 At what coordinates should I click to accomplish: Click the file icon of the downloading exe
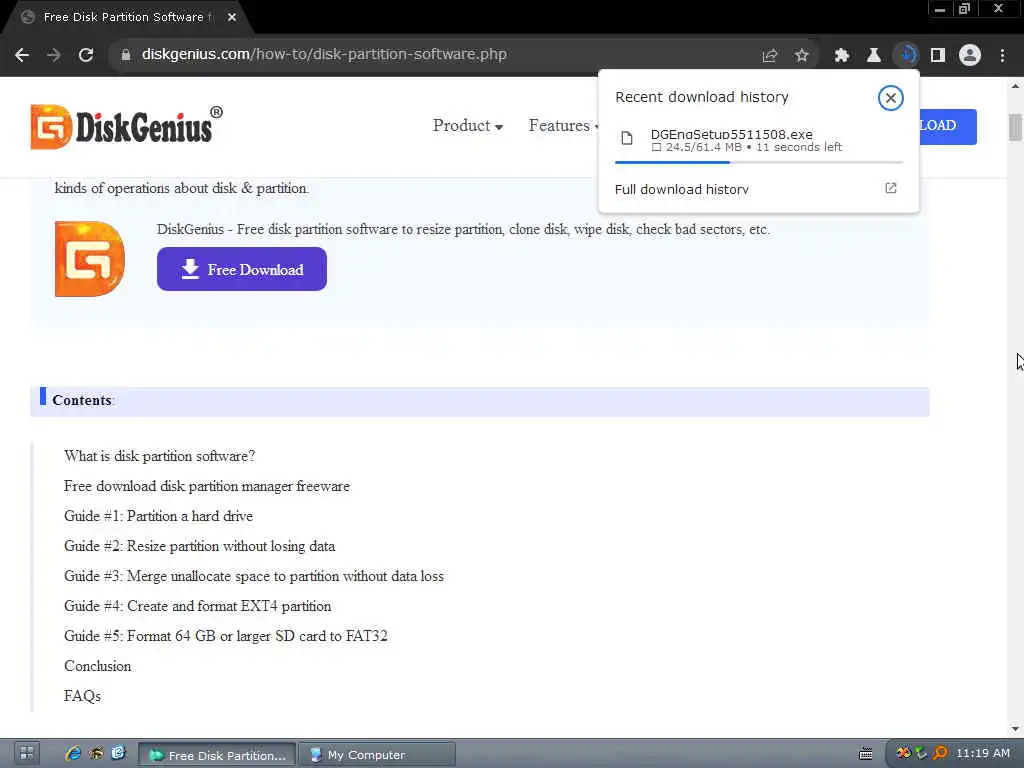[x=627, y=138]
